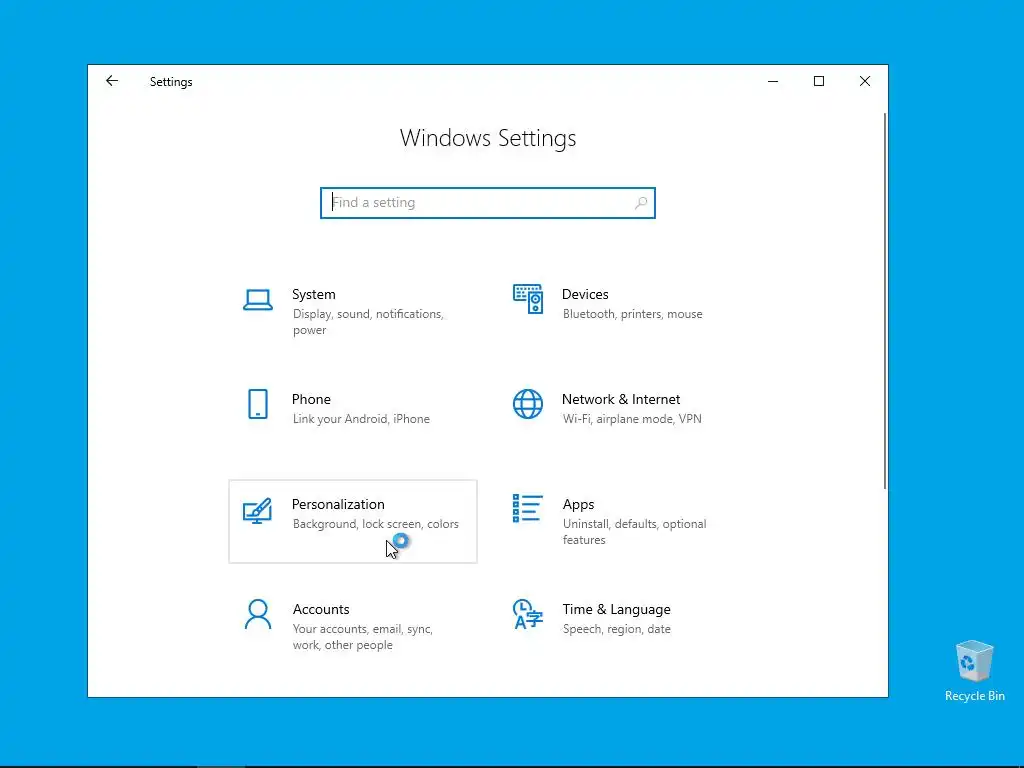Image resolution: width=1024 pixels, height=768 pixels.
Task: Open the Apps category title
Action: click(579, 504)
